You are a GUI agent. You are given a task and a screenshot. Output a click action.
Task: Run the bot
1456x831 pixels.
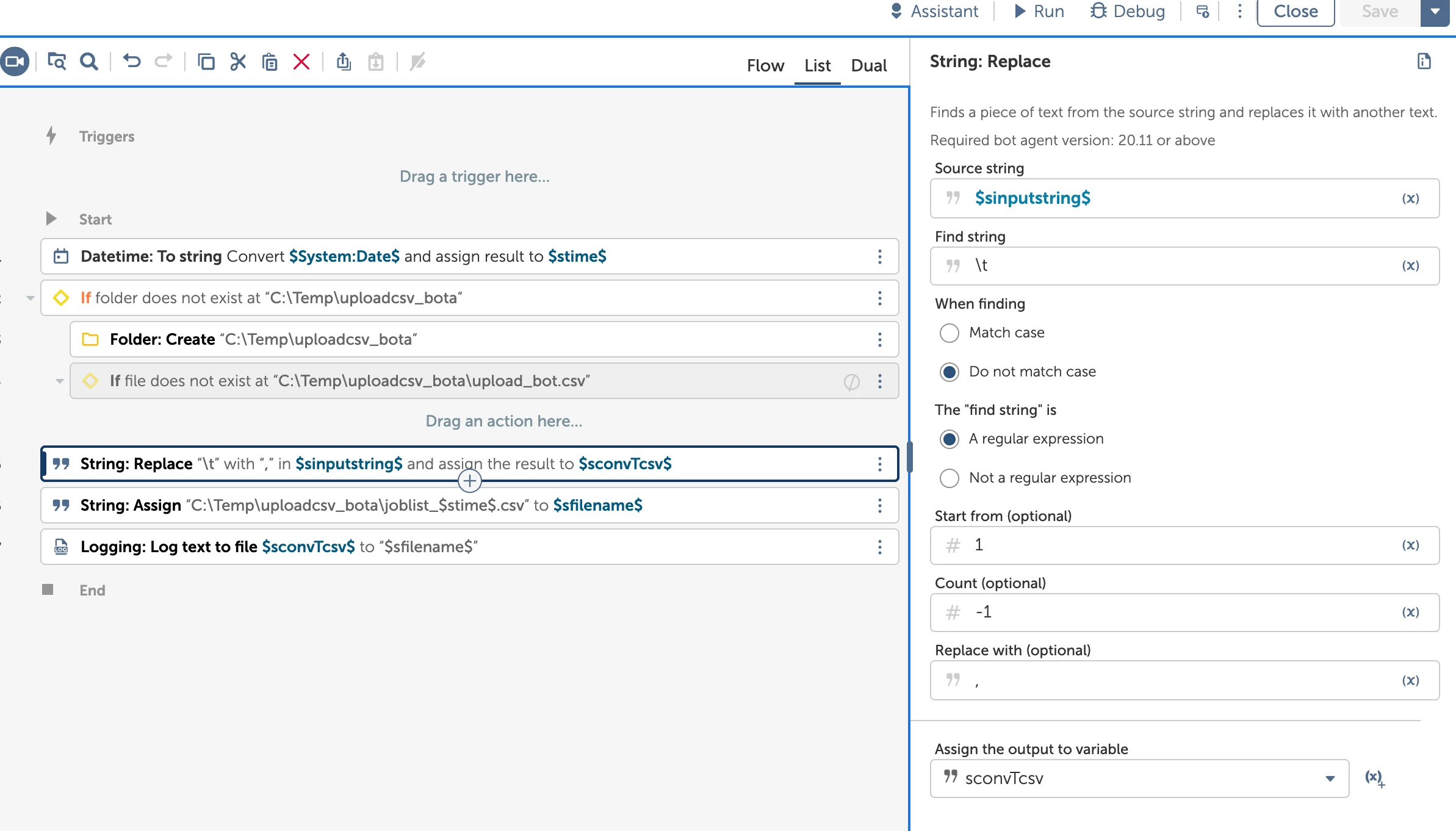pos(1039,12)
